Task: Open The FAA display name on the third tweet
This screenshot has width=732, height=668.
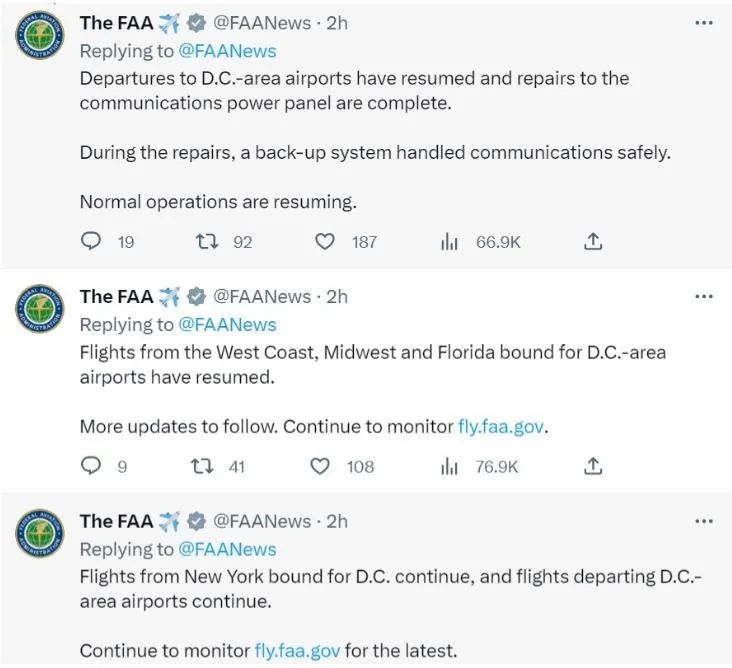Action: [x=116, y=521]
